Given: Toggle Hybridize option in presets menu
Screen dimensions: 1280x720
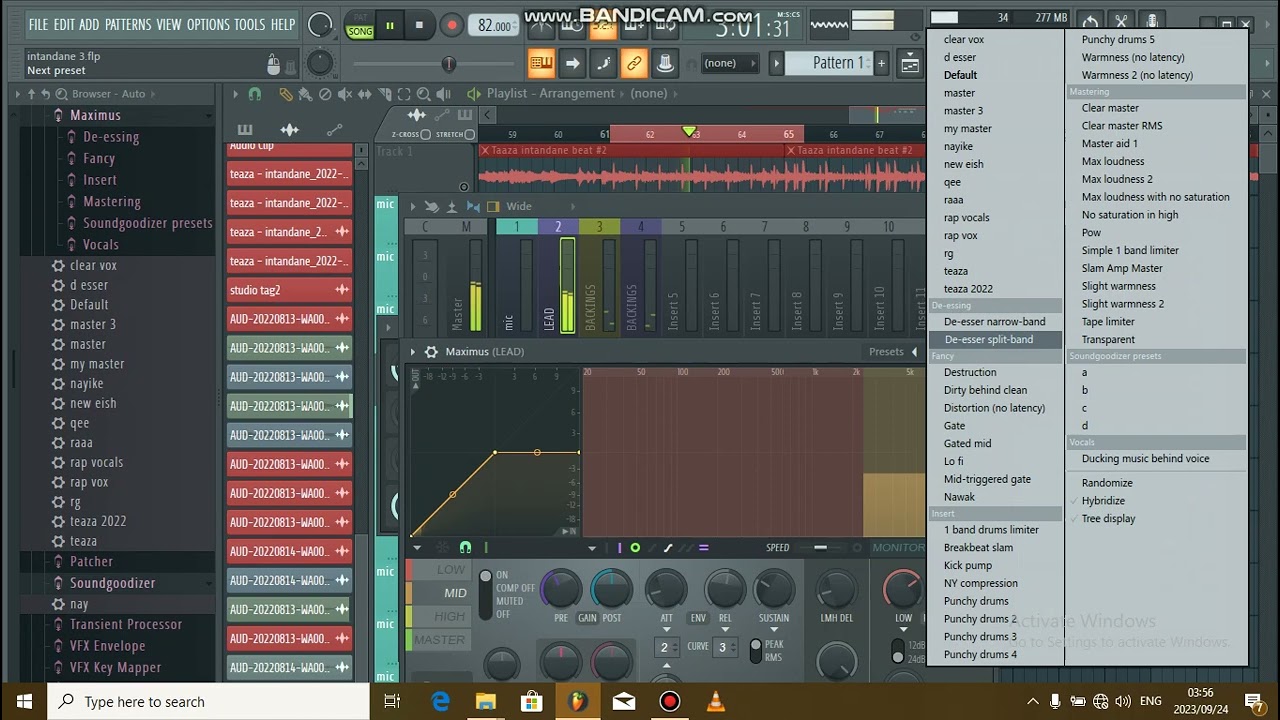Looking at the screenshot, I should [1103, 501].
